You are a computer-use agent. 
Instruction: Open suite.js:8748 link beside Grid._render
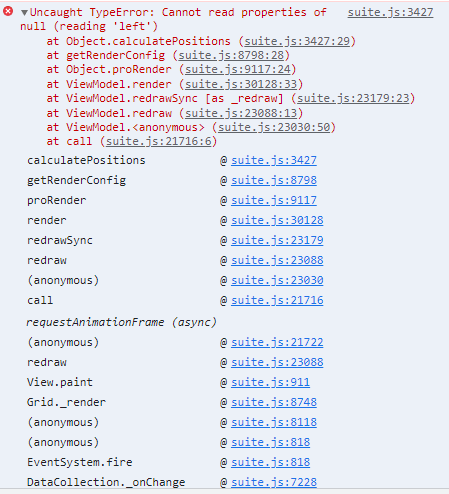pyautogui.click(x=274, y=403)
